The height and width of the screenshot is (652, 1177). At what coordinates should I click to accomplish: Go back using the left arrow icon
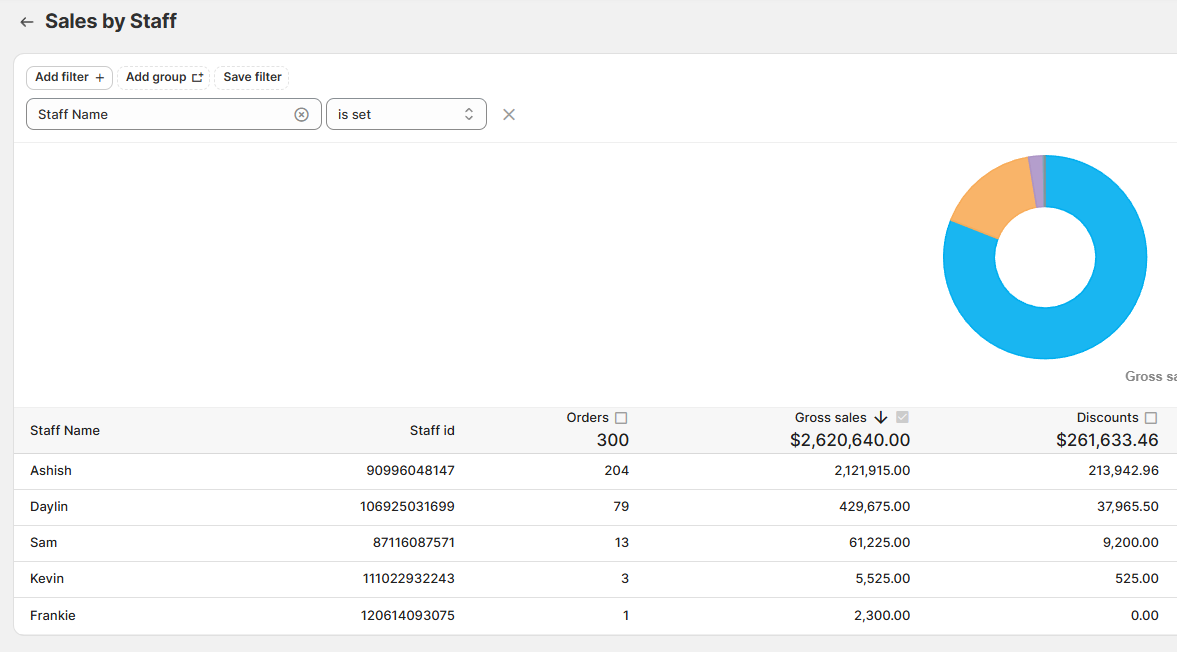(27, 22)
